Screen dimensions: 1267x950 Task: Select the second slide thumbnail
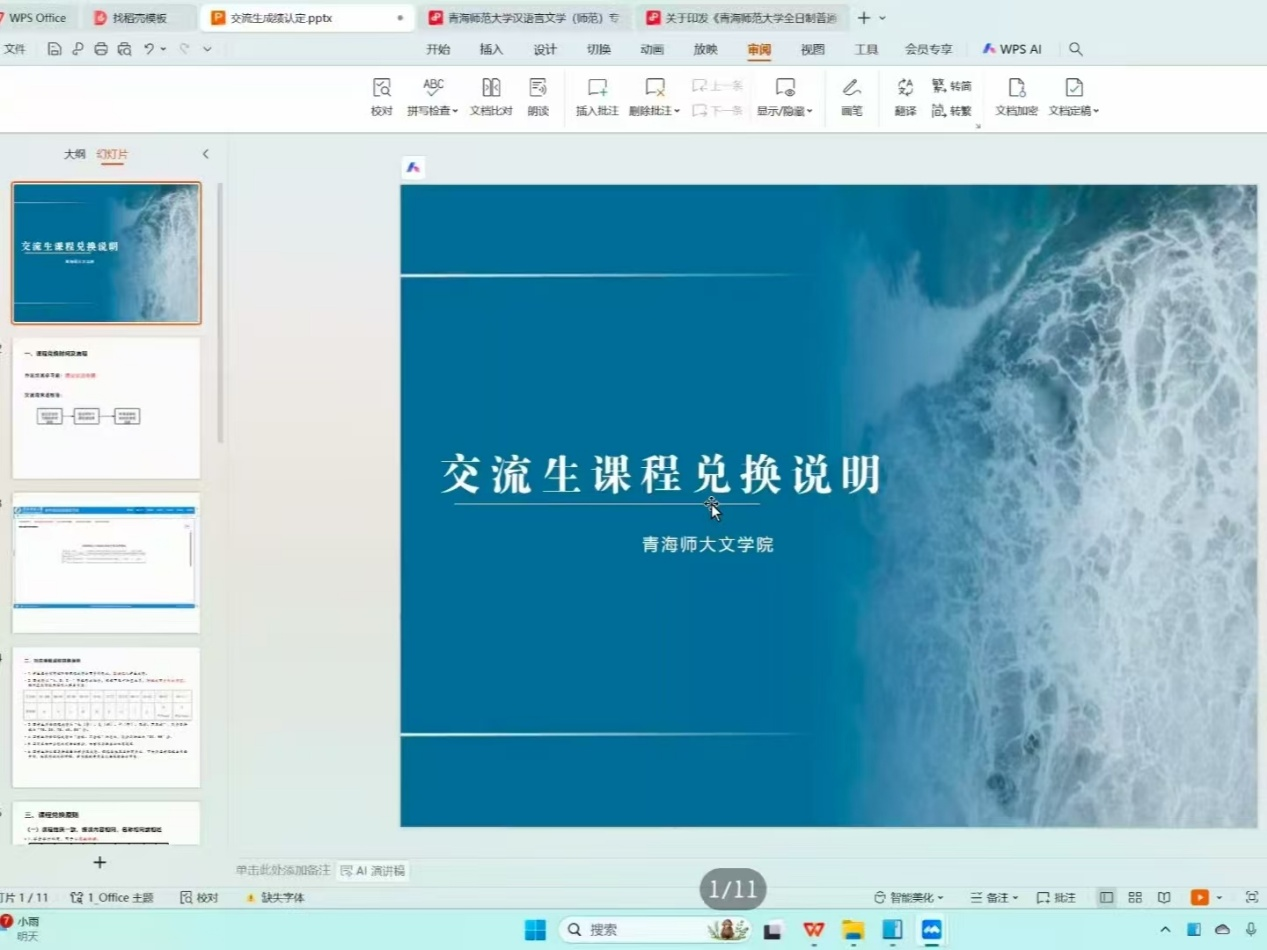pyautogui.click(x=106, y=408)
